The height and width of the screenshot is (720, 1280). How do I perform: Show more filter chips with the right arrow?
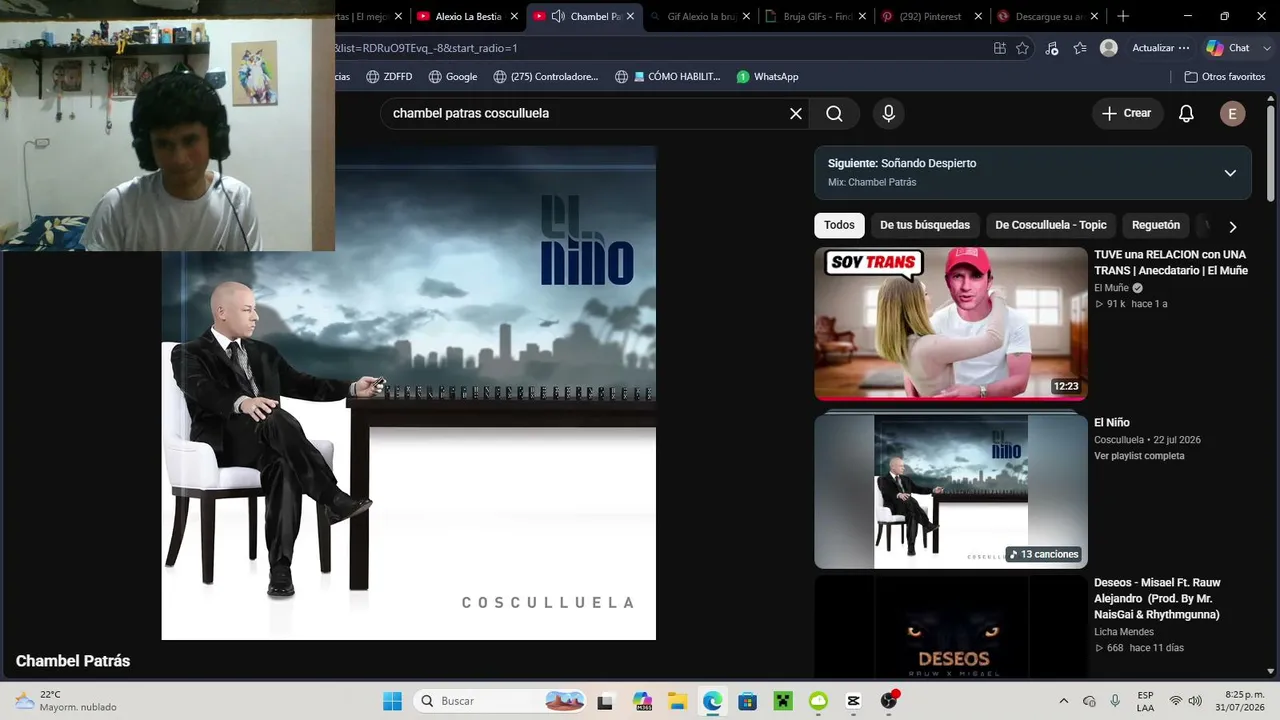click(x=1232, y=226)
